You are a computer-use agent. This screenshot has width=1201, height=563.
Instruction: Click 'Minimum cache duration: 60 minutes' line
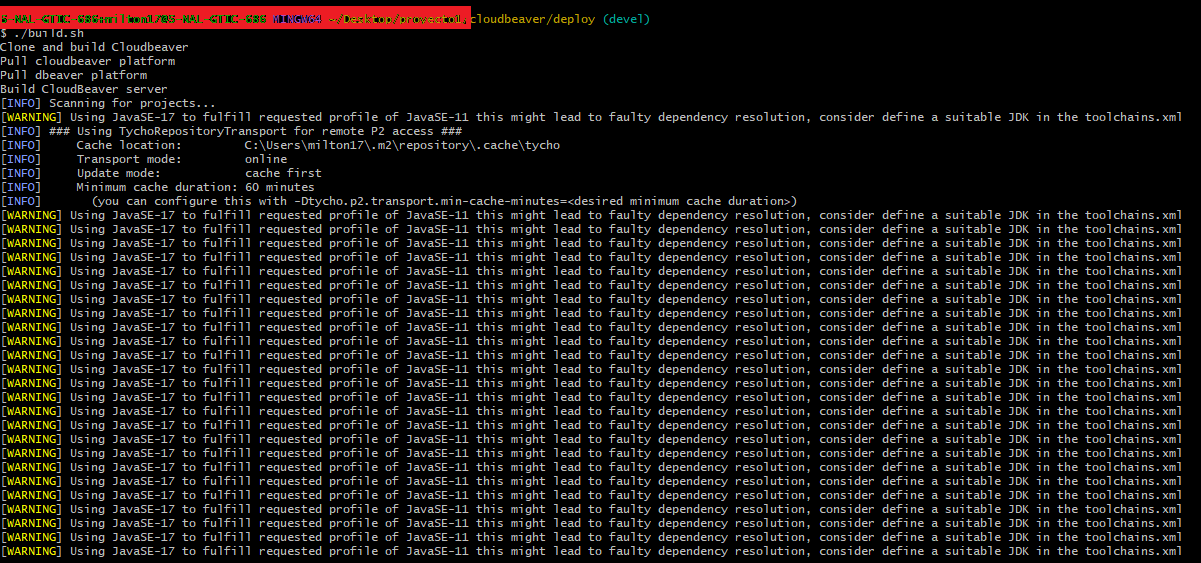tap(196, 187)
